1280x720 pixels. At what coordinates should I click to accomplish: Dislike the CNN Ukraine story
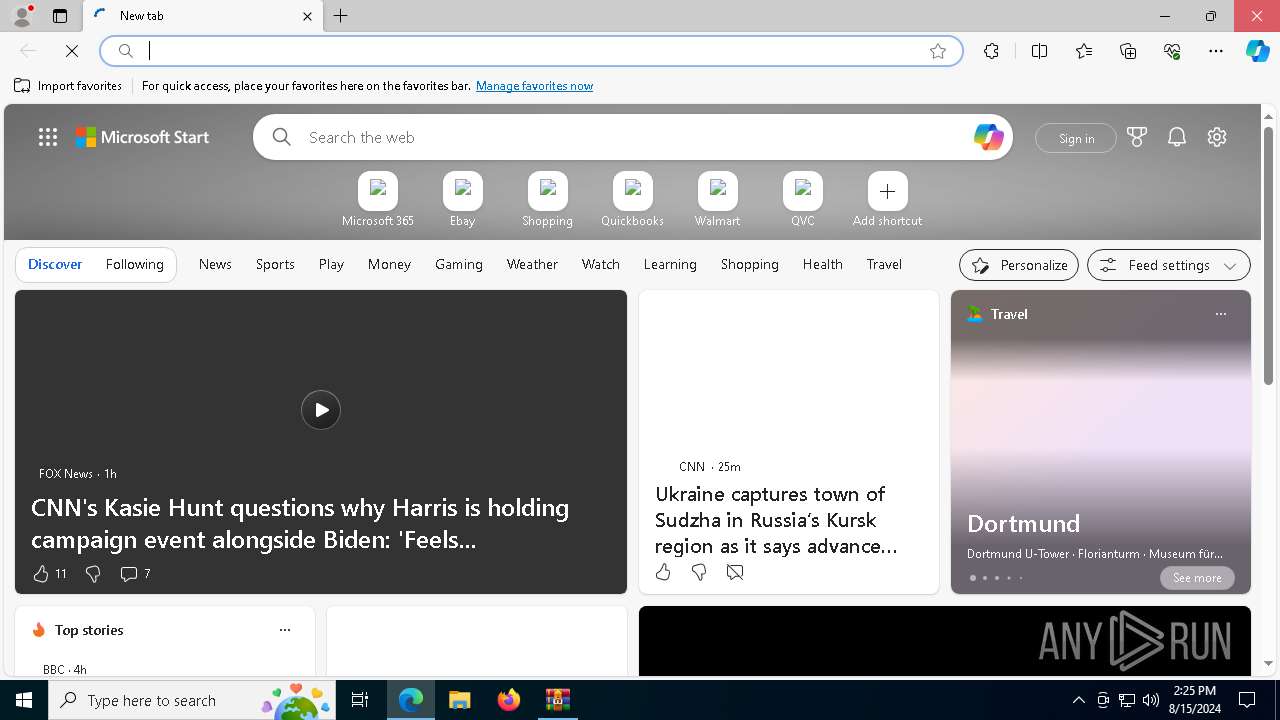tap(699, 572)
